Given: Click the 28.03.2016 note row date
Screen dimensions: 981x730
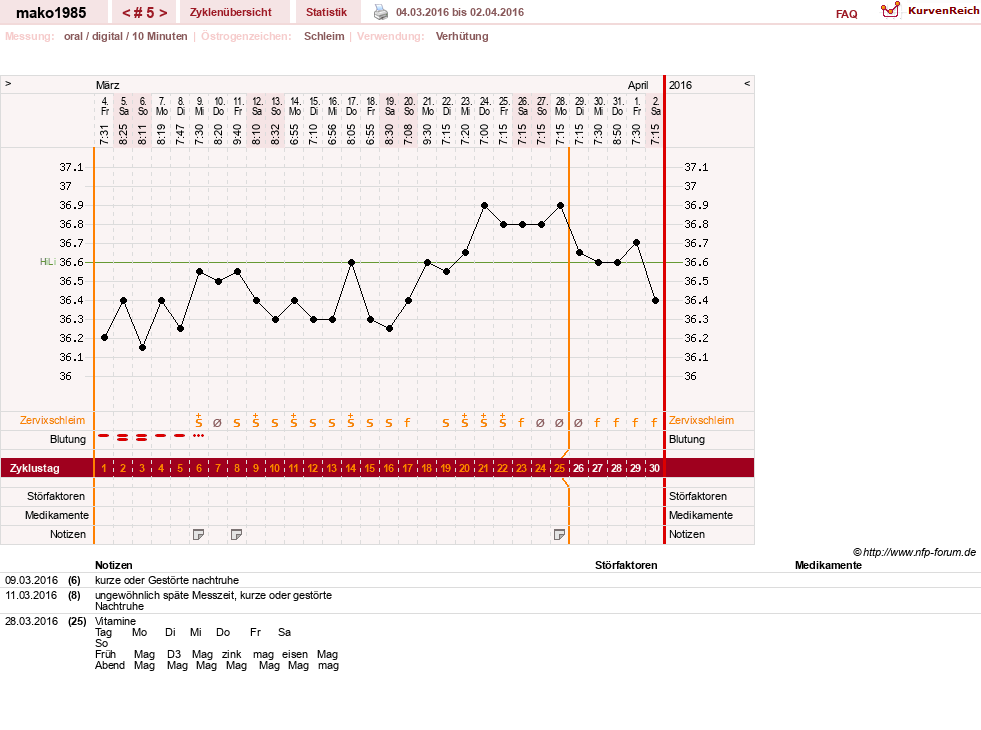Looking at the screenshot, I should click(x=31, y=621).
